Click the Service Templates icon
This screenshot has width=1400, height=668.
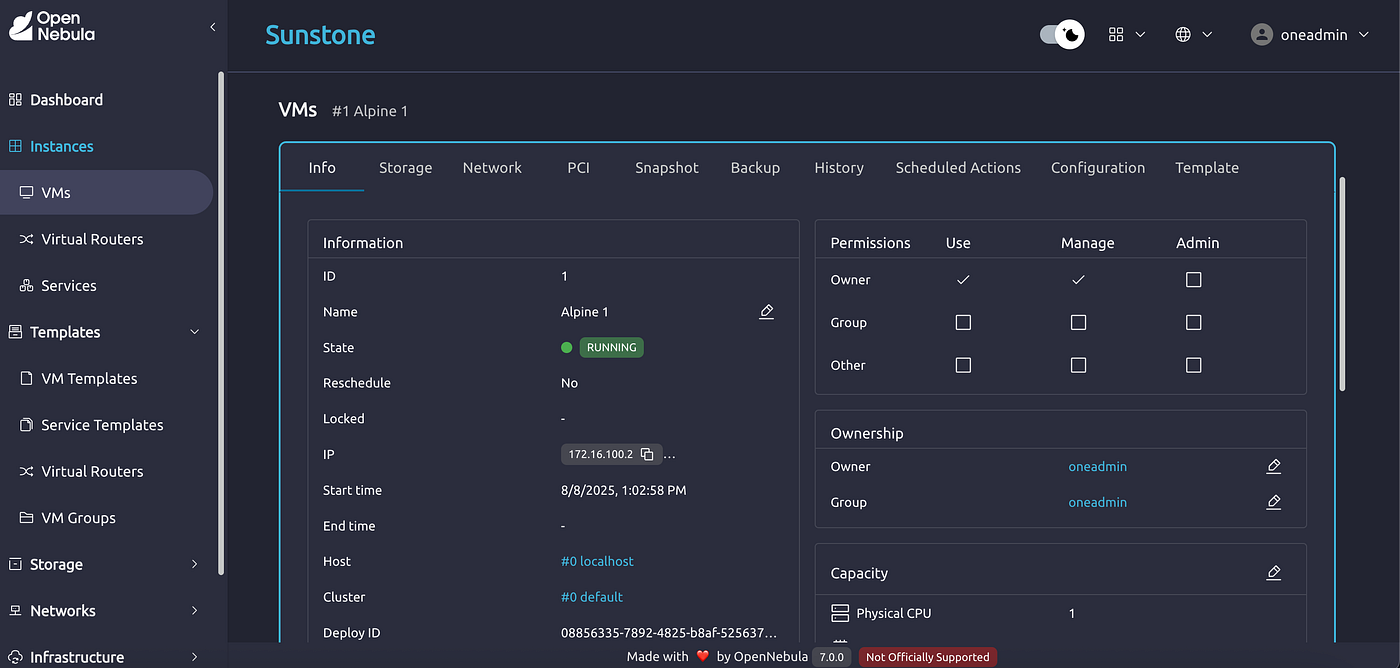[27, 425]
